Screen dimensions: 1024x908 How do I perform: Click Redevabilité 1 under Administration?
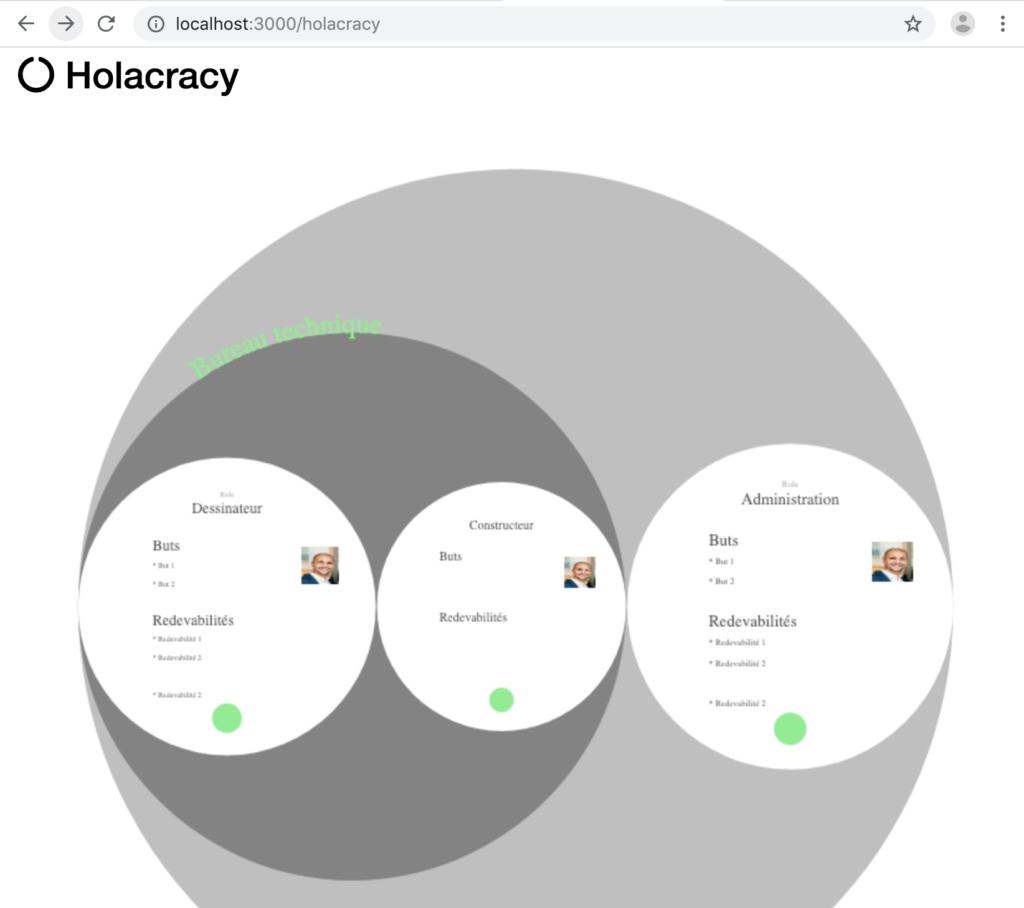click(736, 643)
